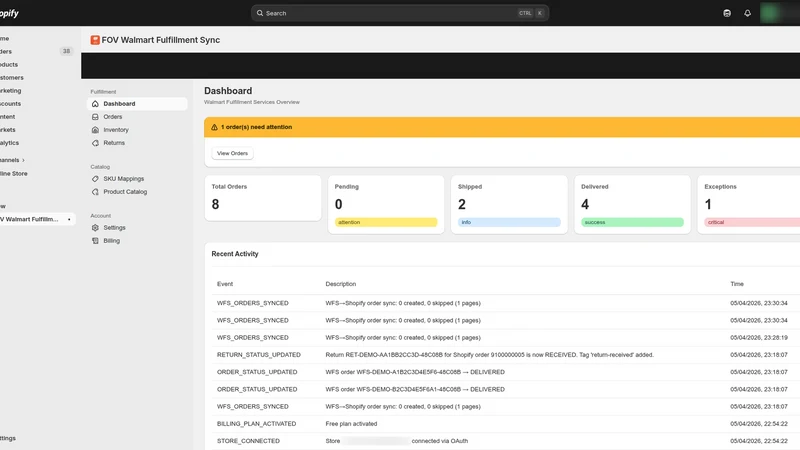Image resolution: width=800 pixels, height=450 pixels.
Task: Click the Billing receipt icon
Action: tap(95, 241)
